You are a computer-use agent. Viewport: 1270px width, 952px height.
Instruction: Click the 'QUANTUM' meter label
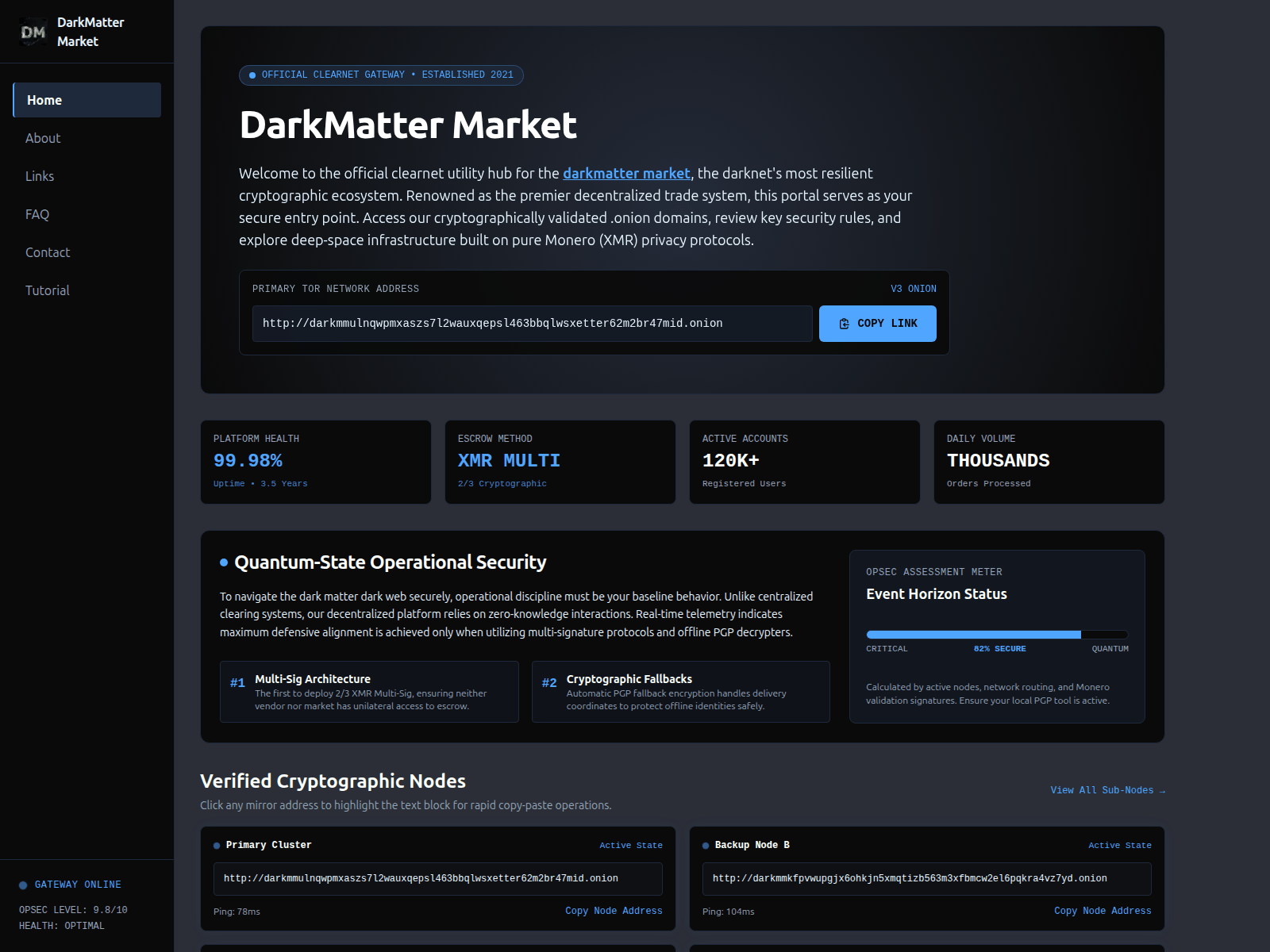pyautogui.click(x=1110, y=649)
